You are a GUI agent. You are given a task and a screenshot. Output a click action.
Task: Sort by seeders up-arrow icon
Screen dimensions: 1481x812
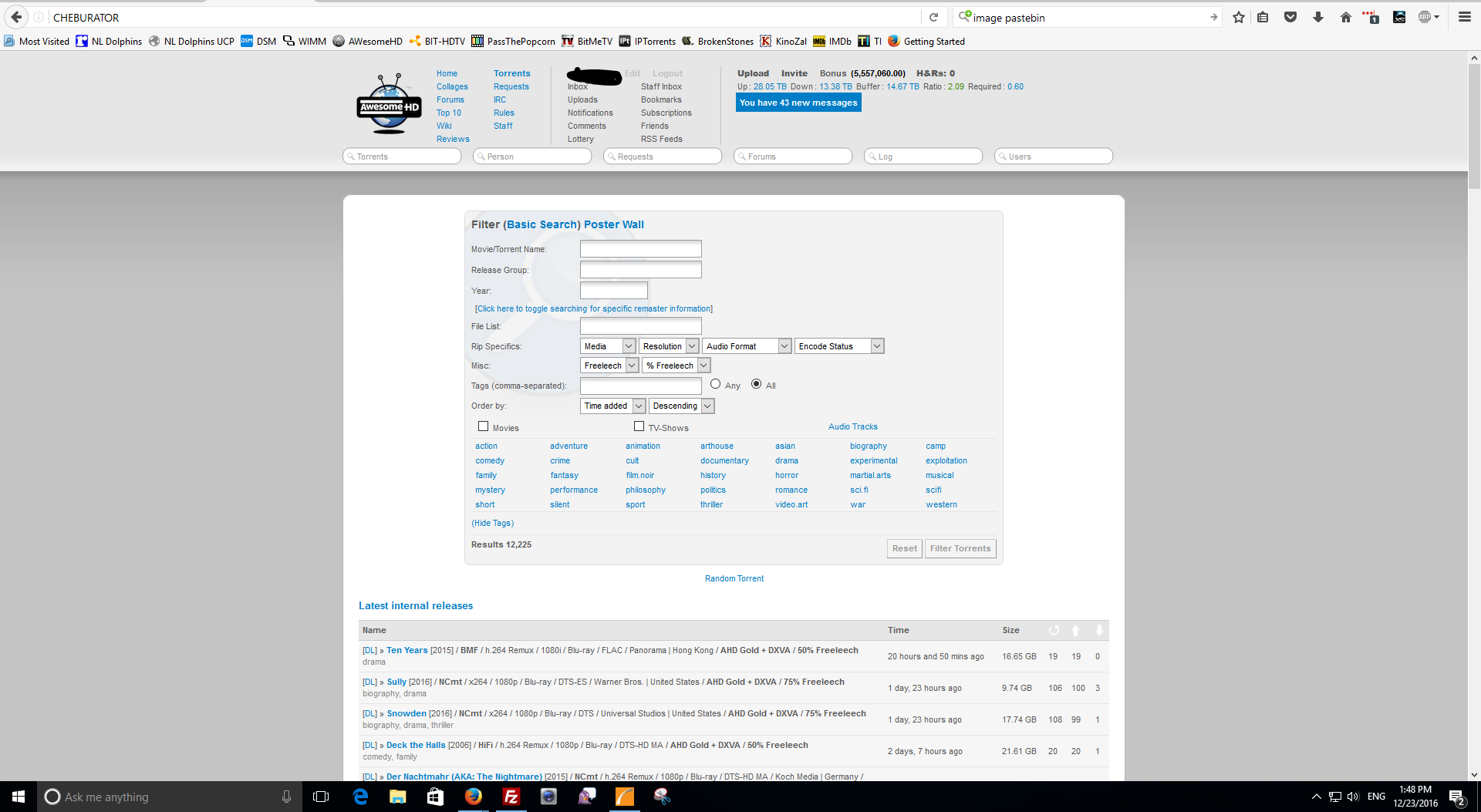[1076, 630]
